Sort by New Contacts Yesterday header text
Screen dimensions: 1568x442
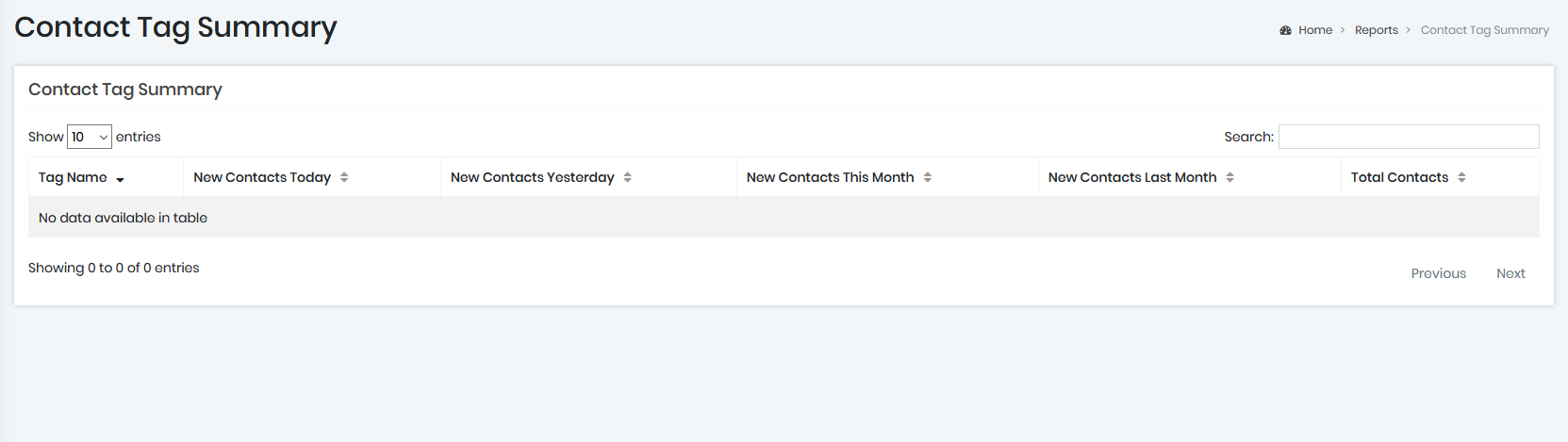pos(533,177)
